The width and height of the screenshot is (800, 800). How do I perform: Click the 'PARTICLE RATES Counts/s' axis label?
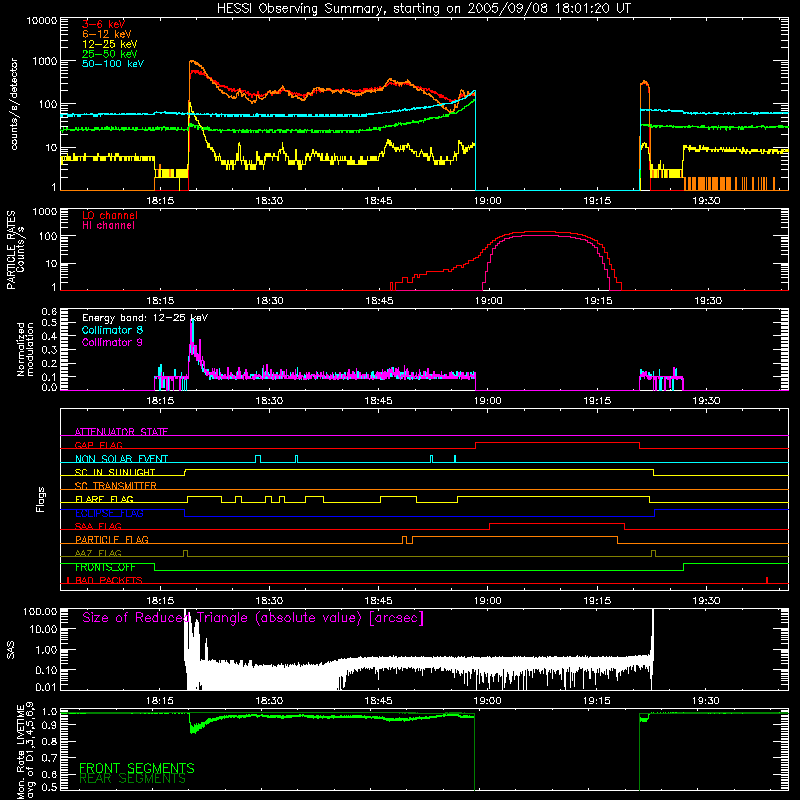pyautogui.click(x=15, y=250)
